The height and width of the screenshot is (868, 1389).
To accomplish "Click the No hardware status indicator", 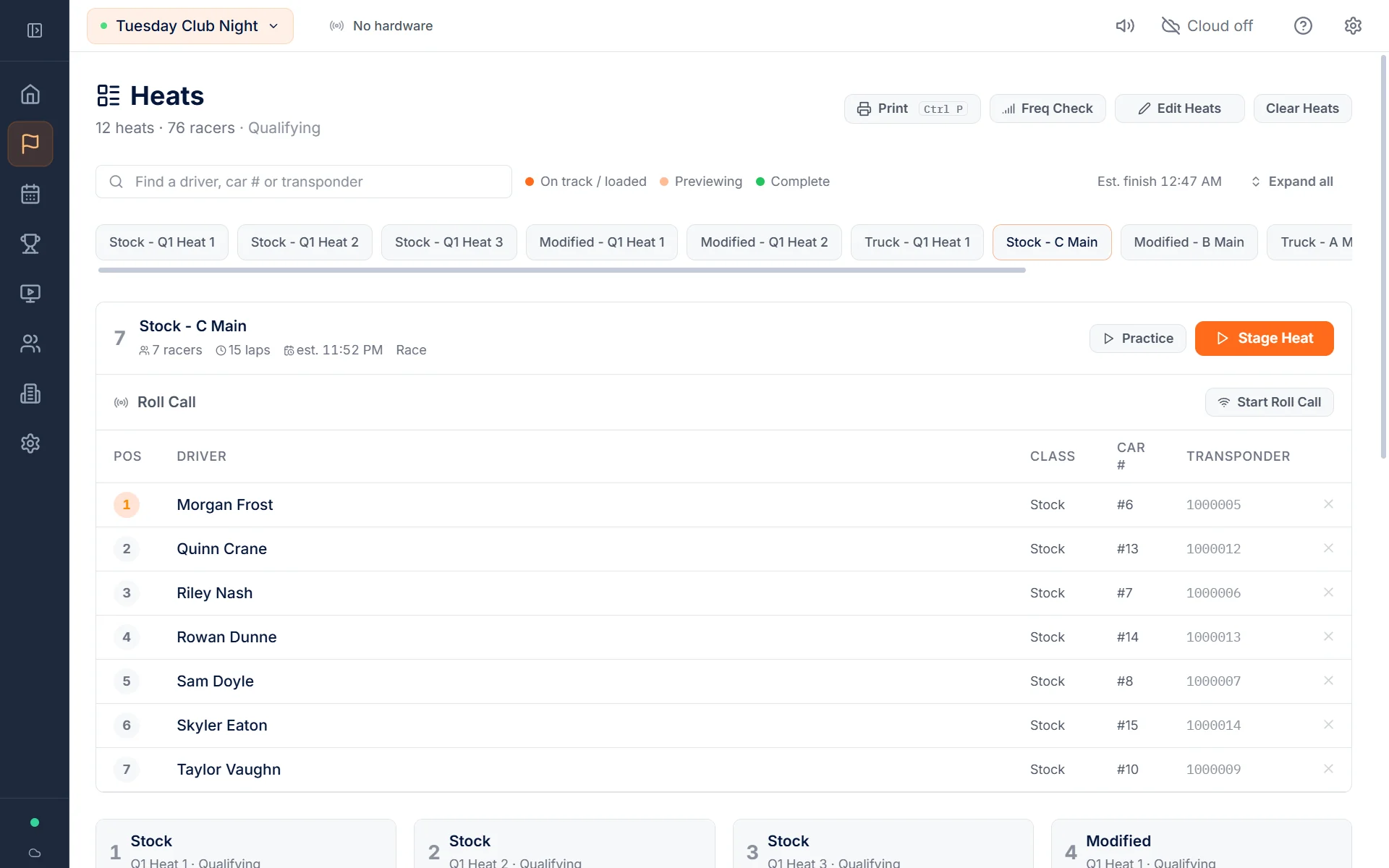I will (x=381, y=26).
